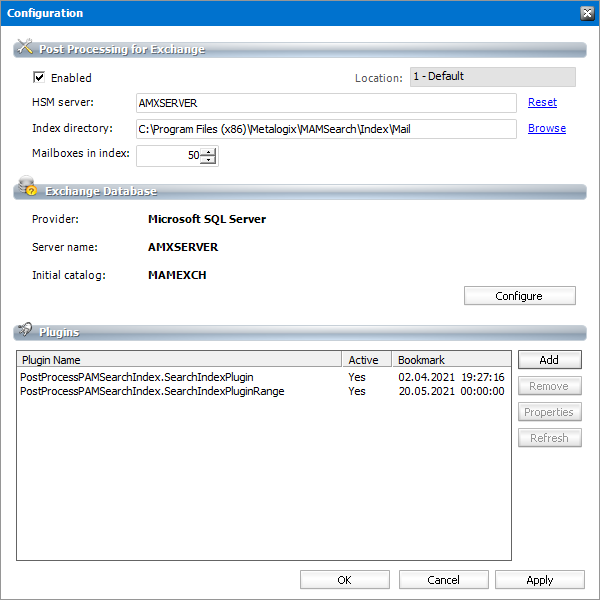Click bookmark 02.04.2021 19:27:16 cell
Screen dimensions: 600x600
click(x=451, y=377)
